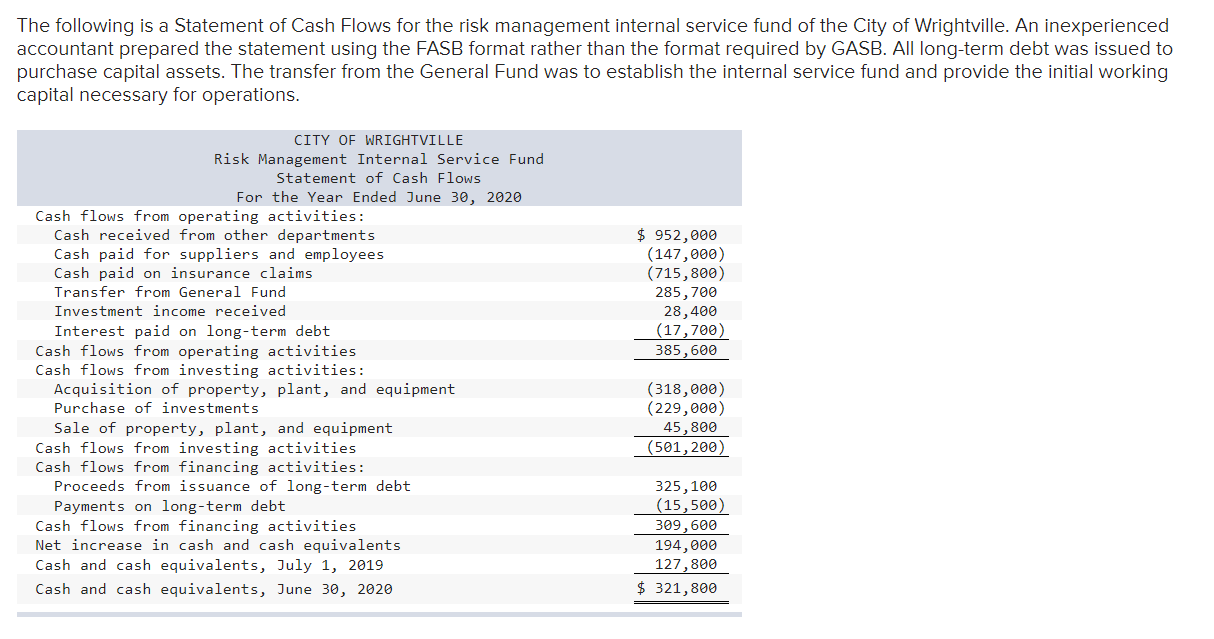Select 'Net increase in cash and cash equivalents'
Screen dimensions: 1214x639
click(218, 545)
